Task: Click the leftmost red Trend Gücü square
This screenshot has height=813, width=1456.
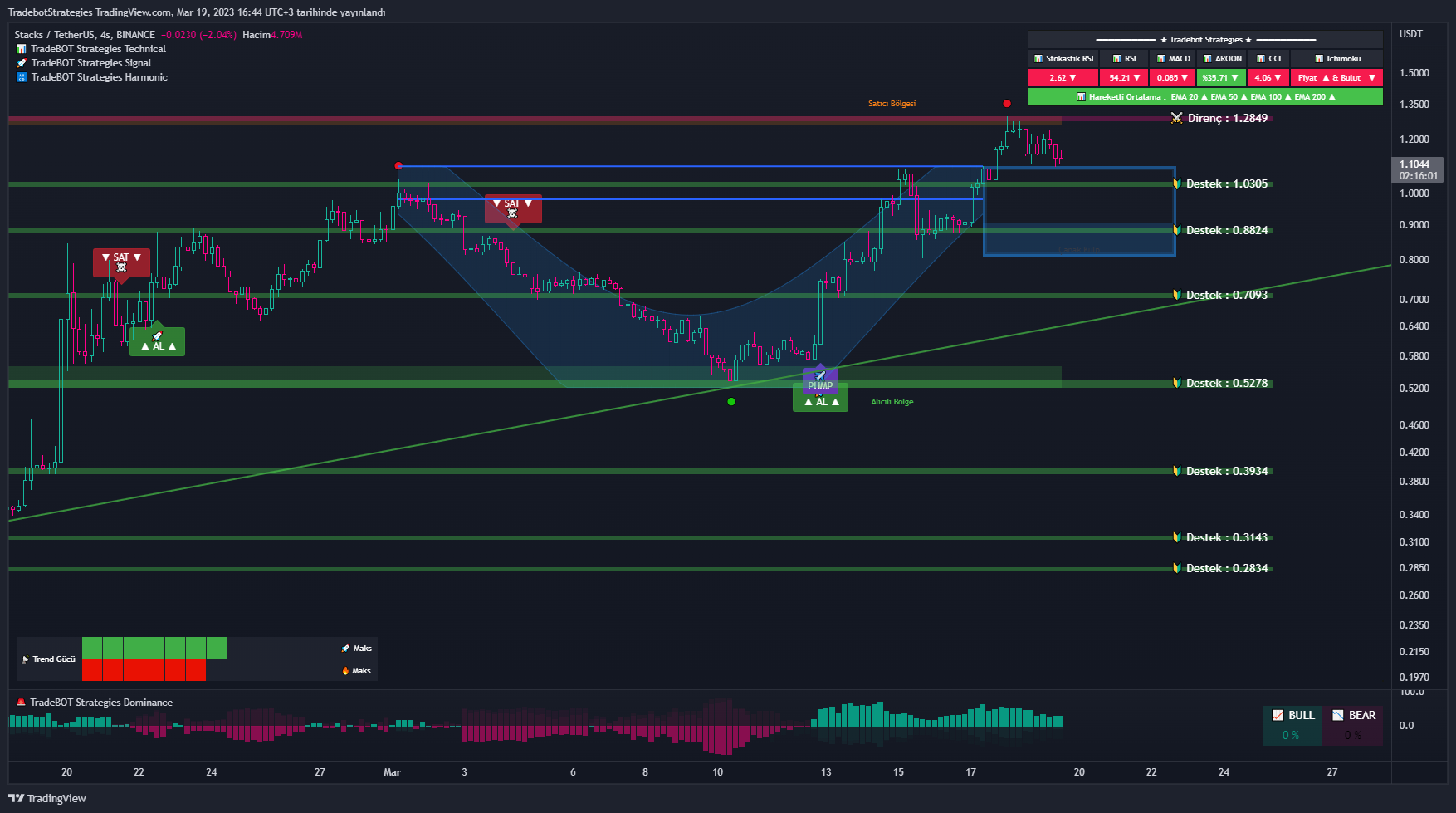Action: pyautogui.click(x=92, y=670)
